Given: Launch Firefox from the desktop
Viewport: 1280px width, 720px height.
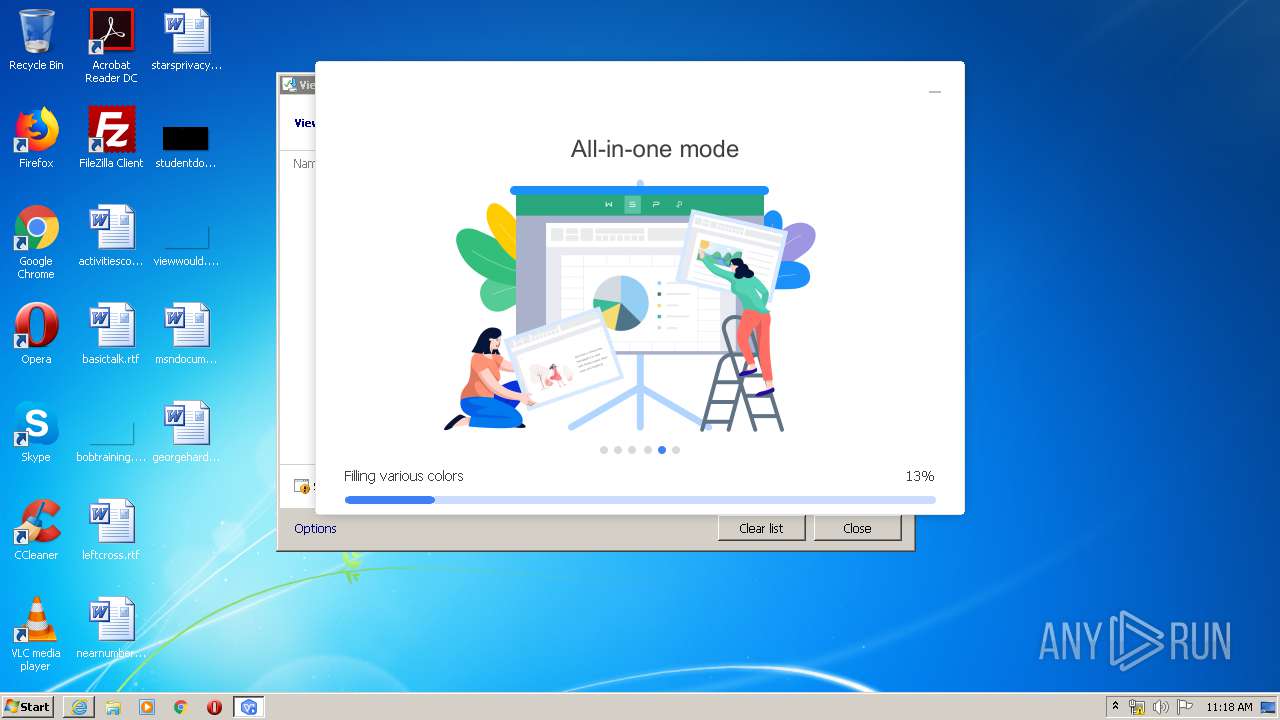Looking at the screenshot, I should pos(36,138).
